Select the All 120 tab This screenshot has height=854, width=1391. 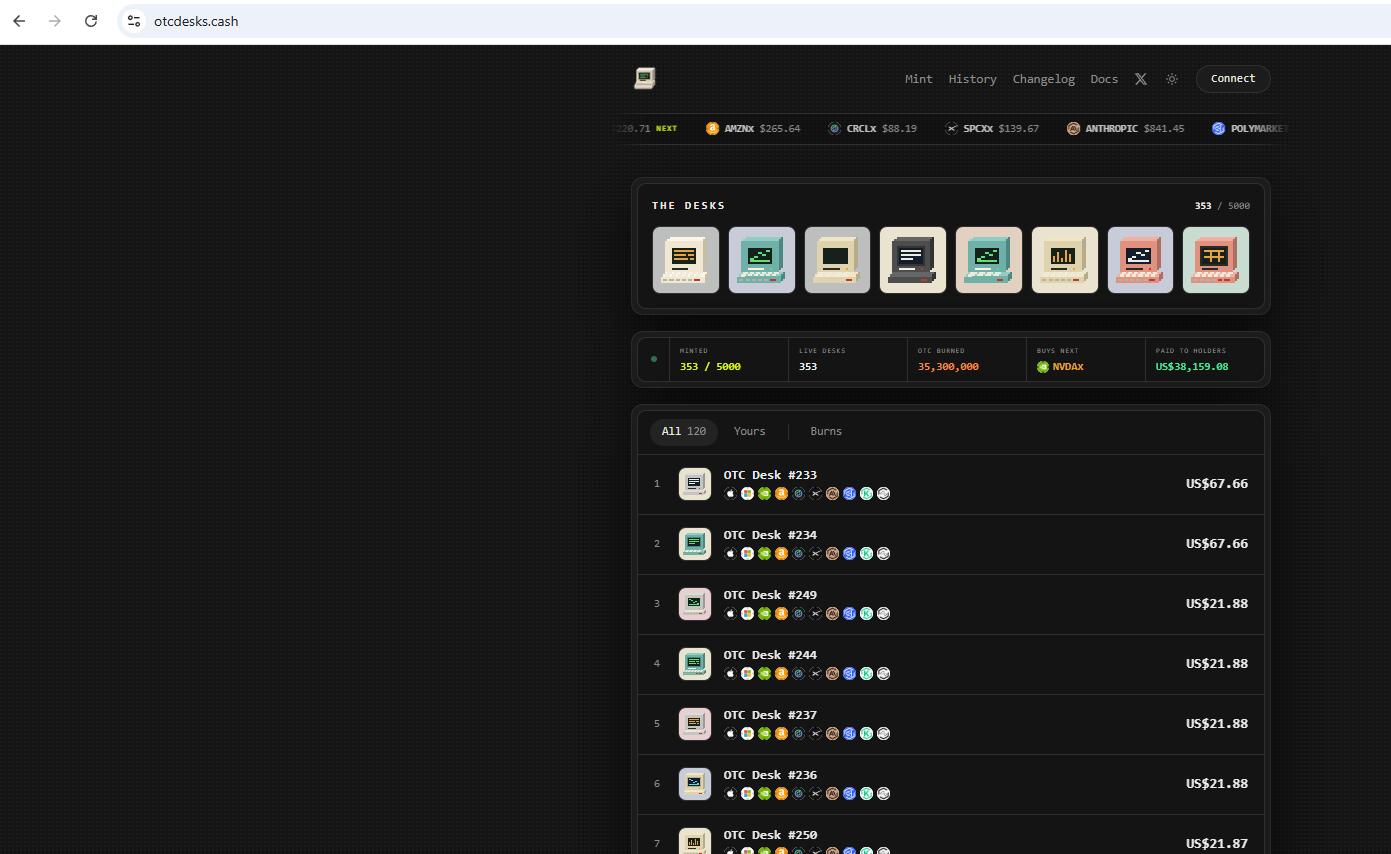684,431
